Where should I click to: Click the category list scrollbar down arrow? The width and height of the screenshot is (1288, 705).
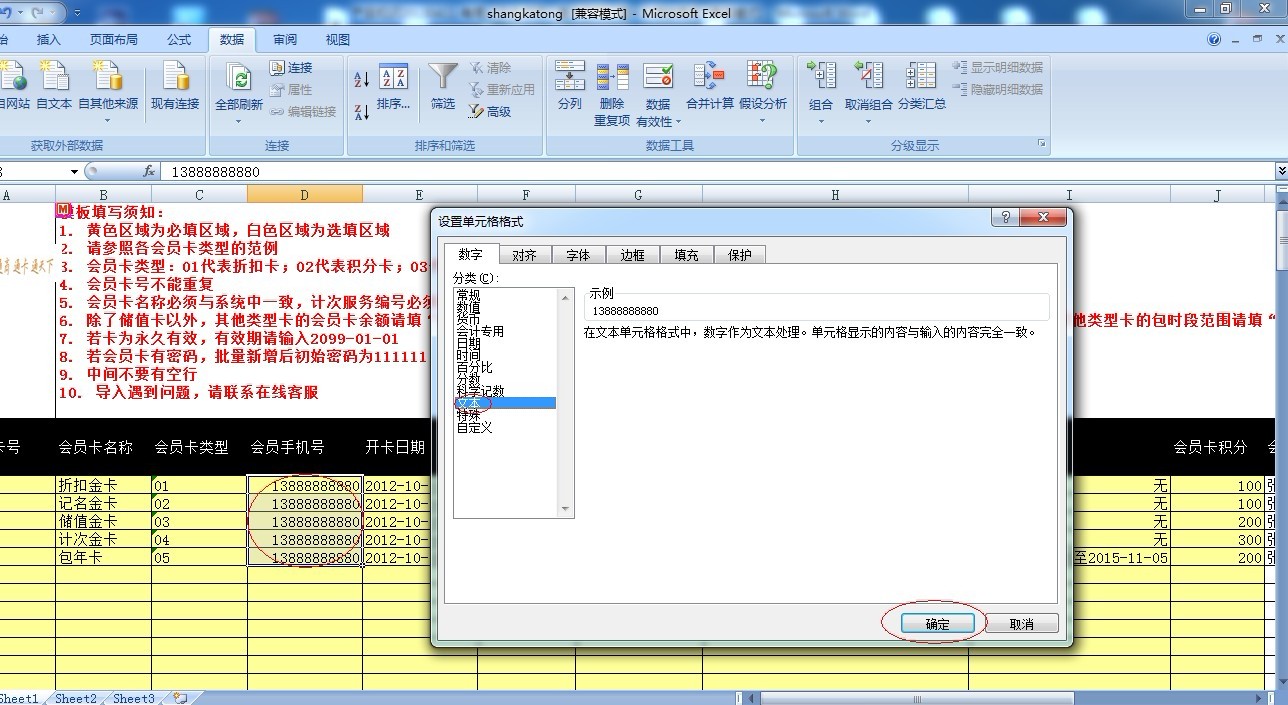tap(567, 510)
